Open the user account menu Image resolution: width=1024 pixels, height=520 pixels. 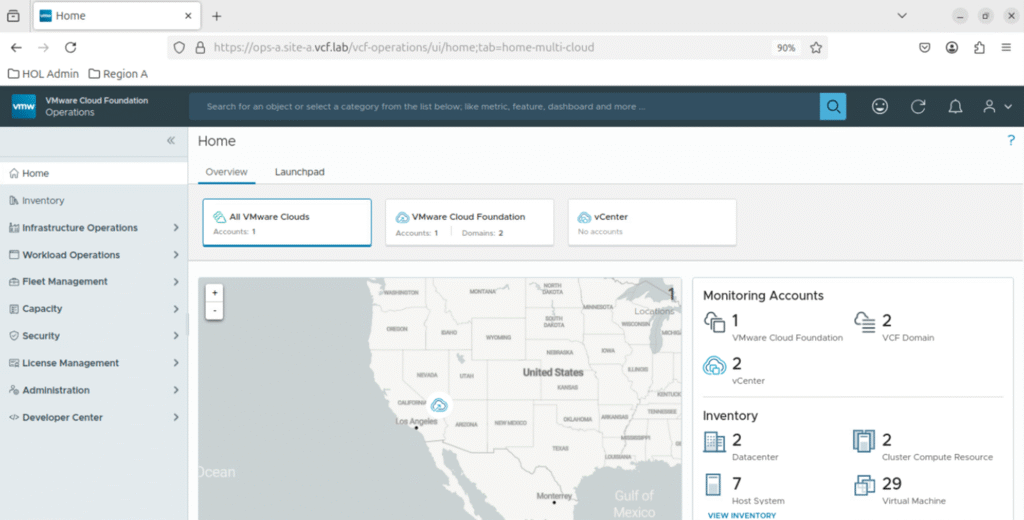[x=997, y=106]
